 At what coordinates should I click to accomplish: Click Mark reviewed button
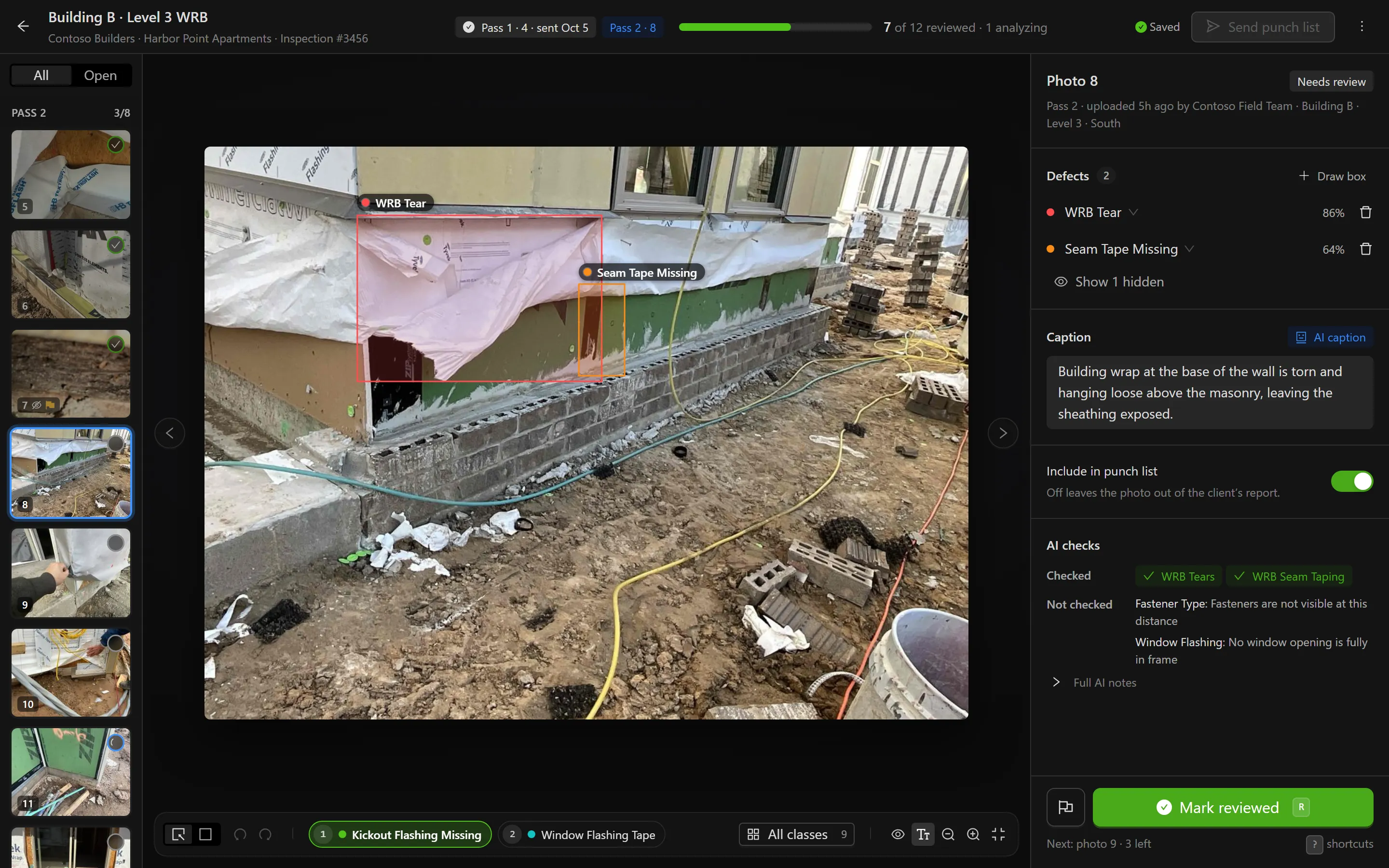(x=1233, y=807)
